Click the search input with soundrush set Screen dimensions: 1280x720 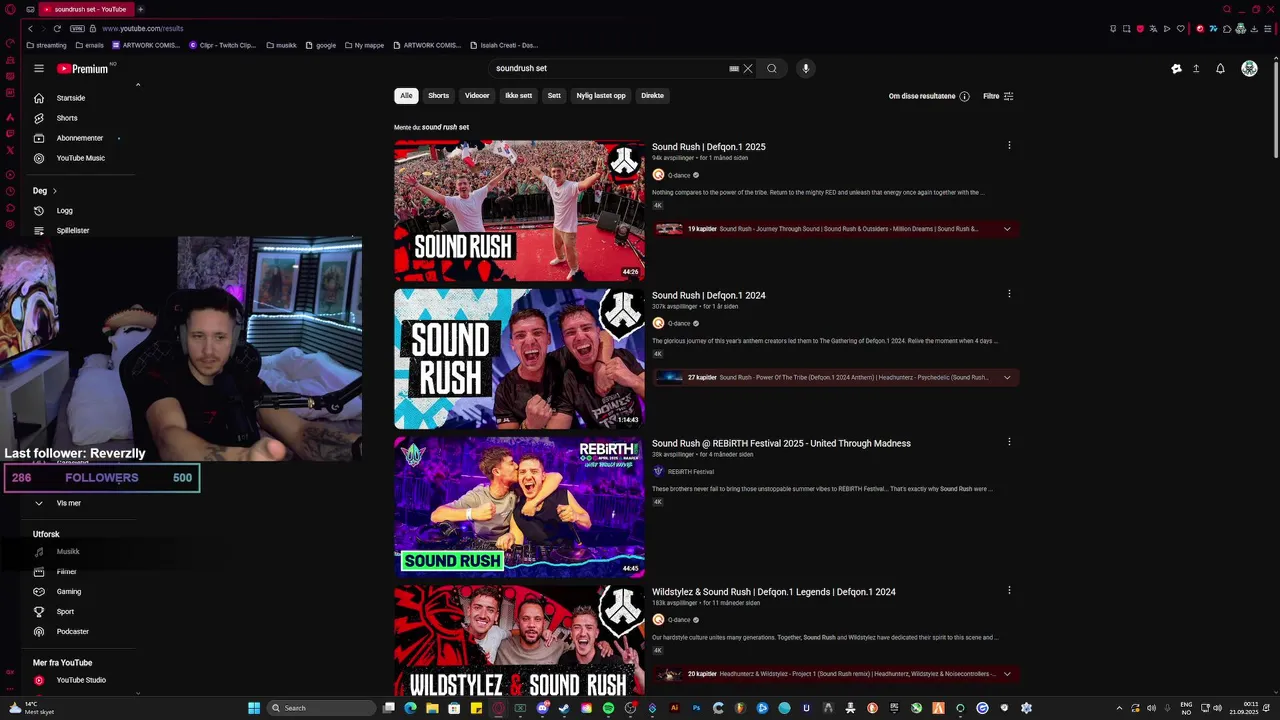coord(610,68)
